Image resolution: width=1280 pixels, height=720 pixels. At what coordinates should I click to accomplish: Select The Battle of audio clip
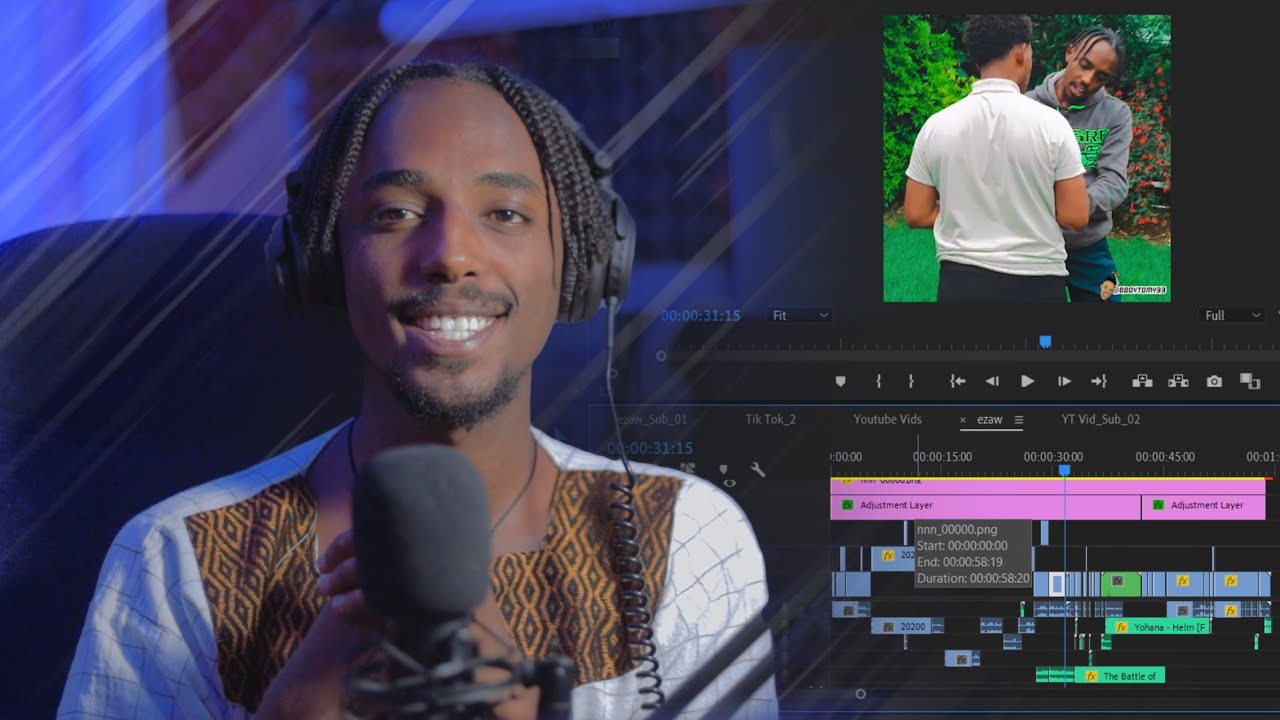pos(1119,676)
